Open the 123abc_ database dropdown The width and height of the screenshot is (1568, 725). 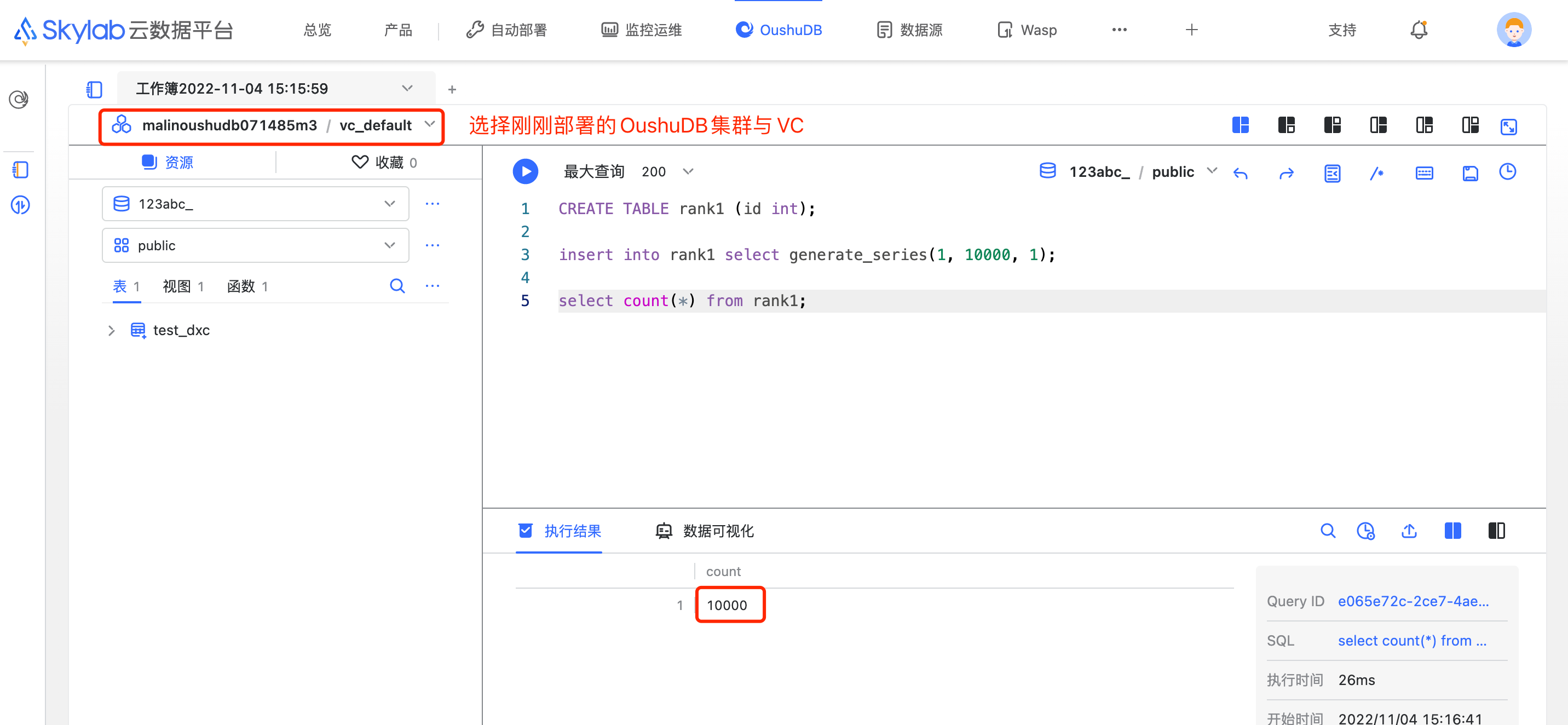click(255, 203)
